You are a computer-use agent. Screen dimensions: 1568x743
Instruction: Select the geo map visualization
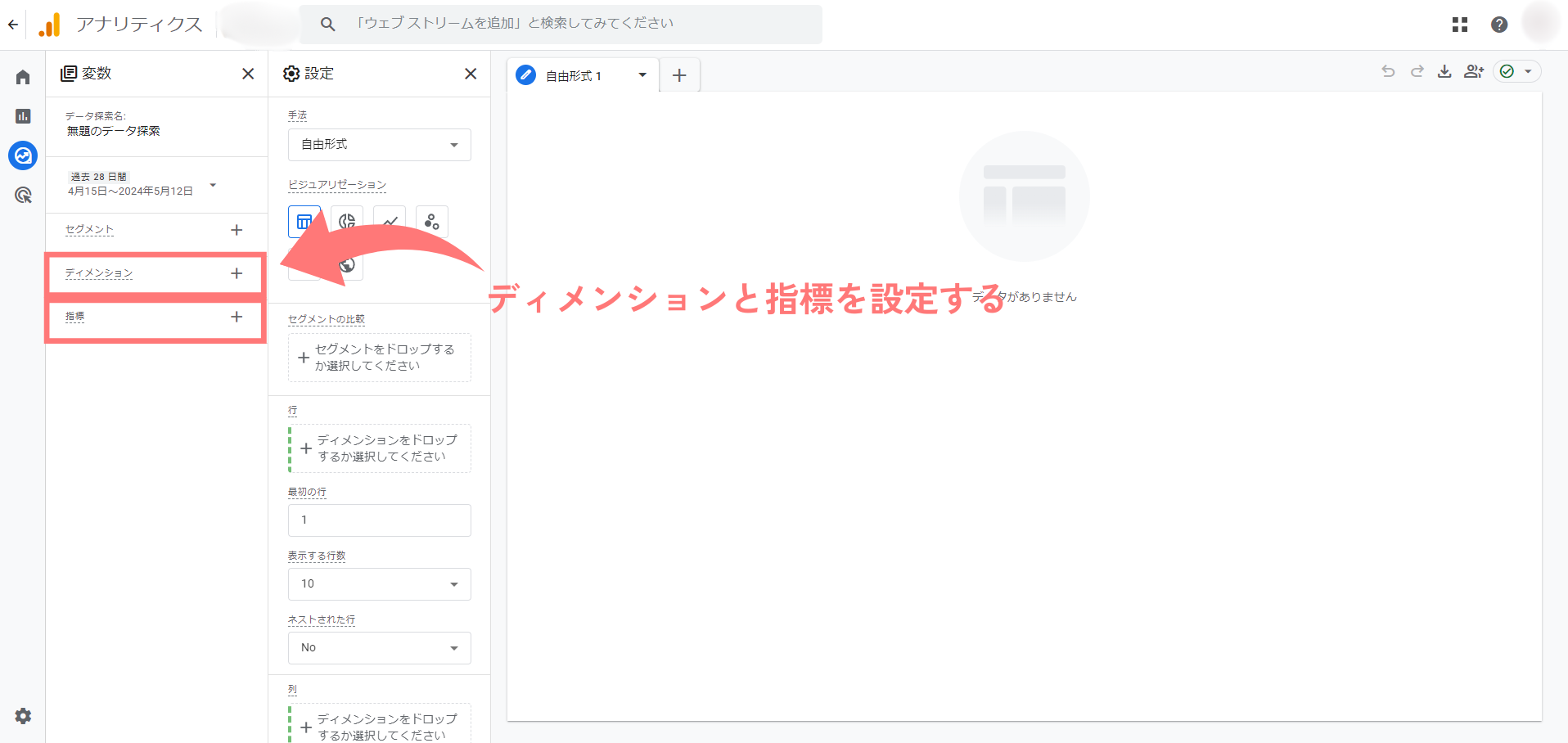[x=347, y=264]
